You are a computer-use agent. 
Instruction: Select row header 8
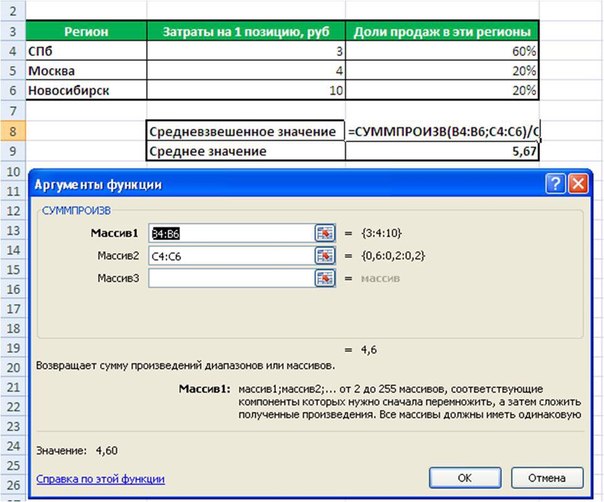[11, 132]
